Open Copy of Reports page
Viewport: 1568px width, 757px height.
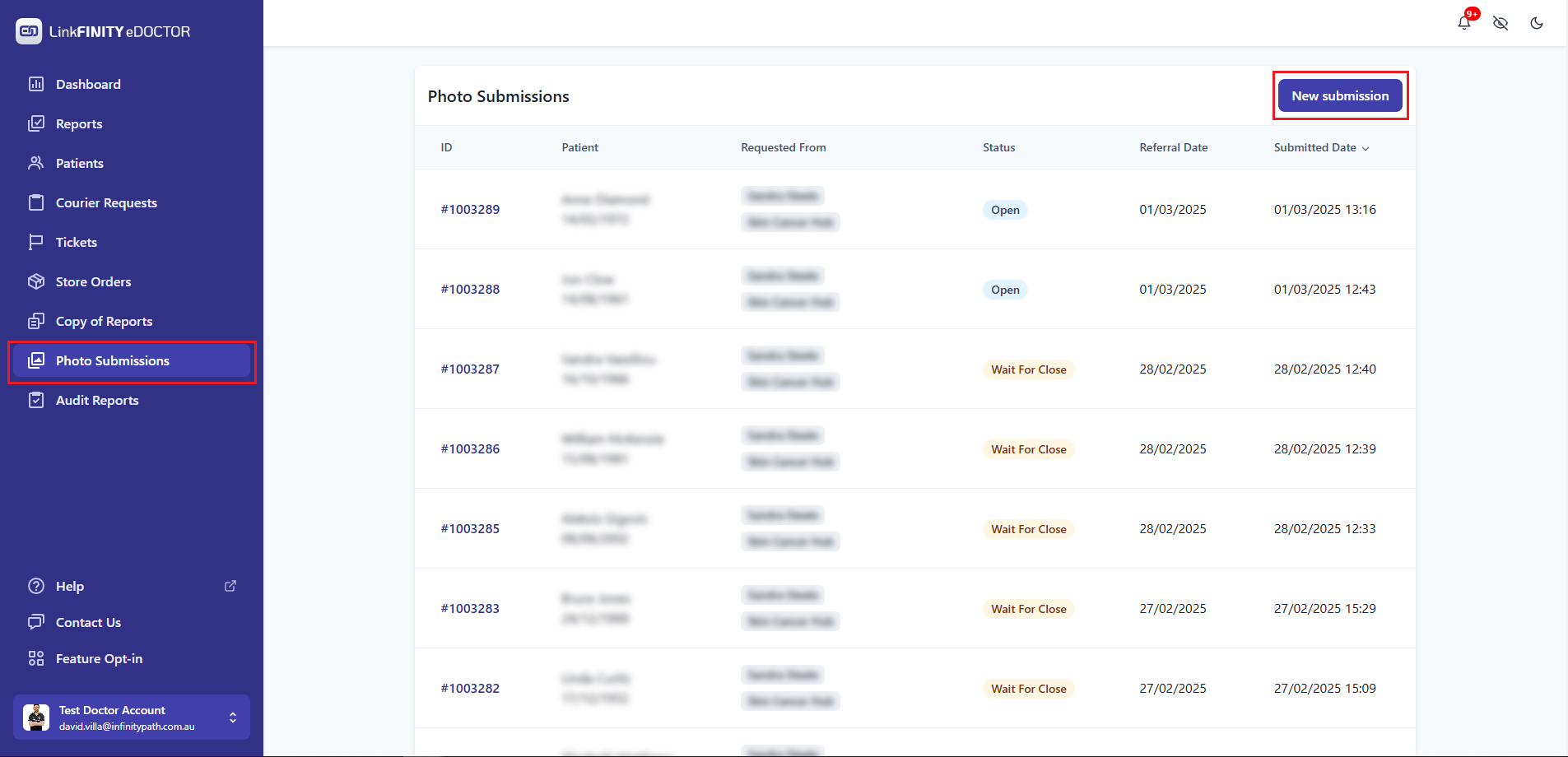[104, 321]
